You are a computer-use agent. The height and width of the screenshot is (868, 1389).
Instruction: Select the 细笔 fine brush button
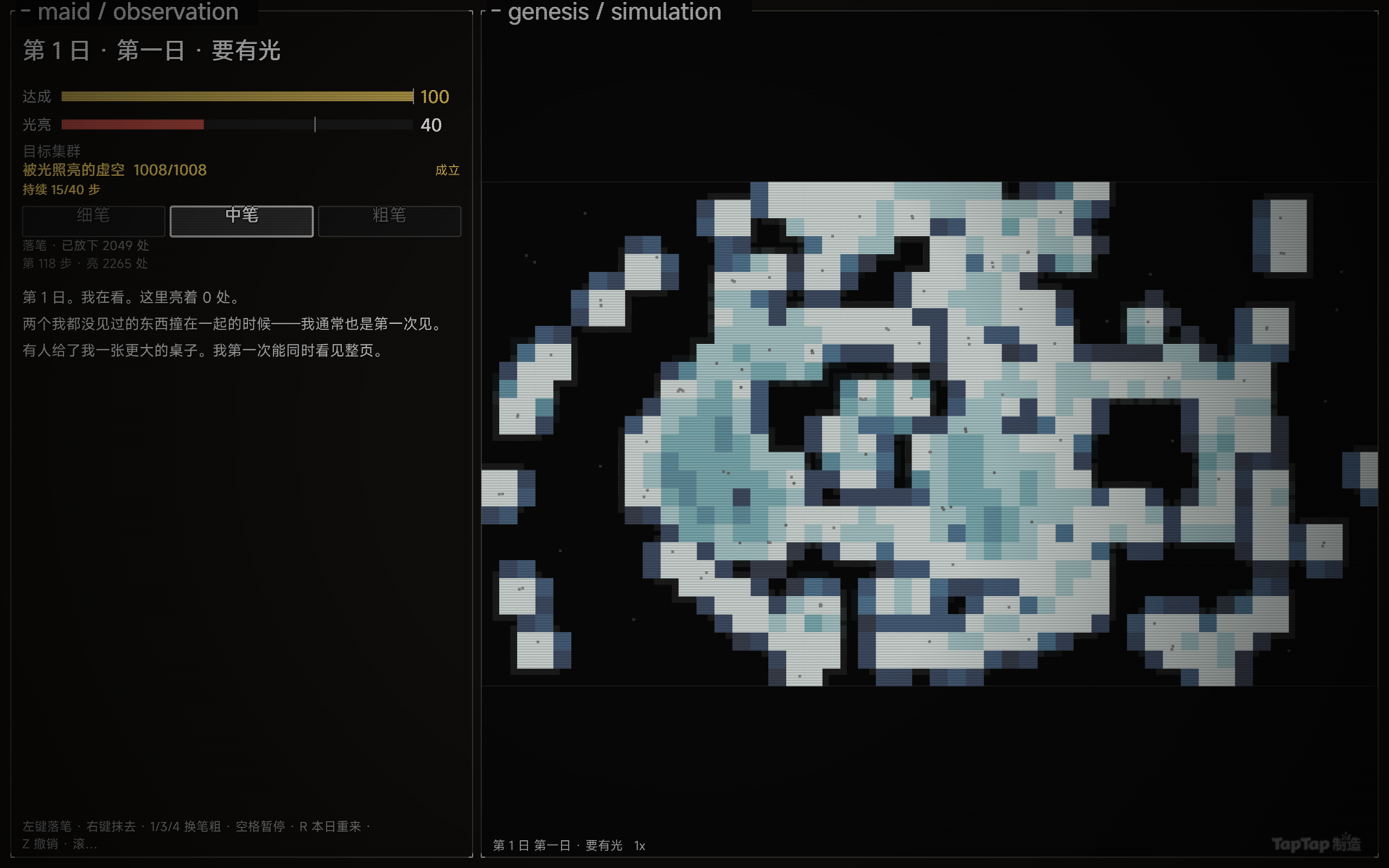(93, 221)
